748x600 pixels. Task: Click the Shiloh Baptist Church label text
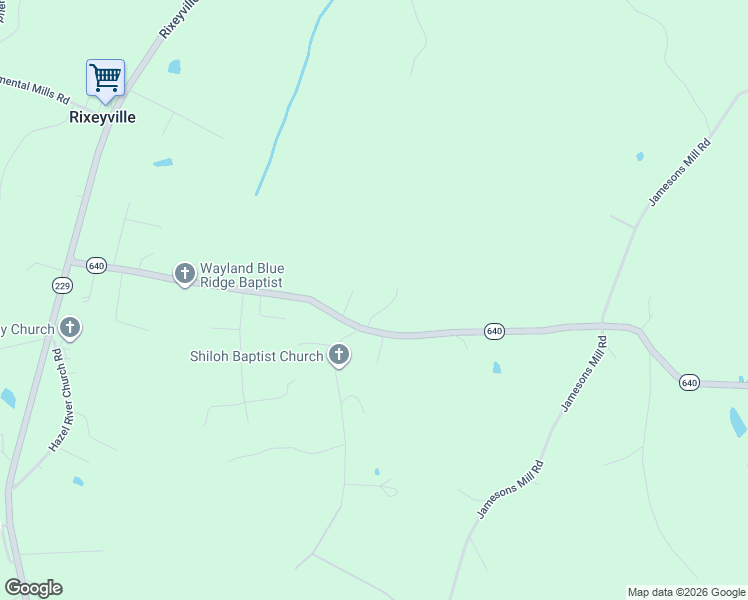[257, 356]
